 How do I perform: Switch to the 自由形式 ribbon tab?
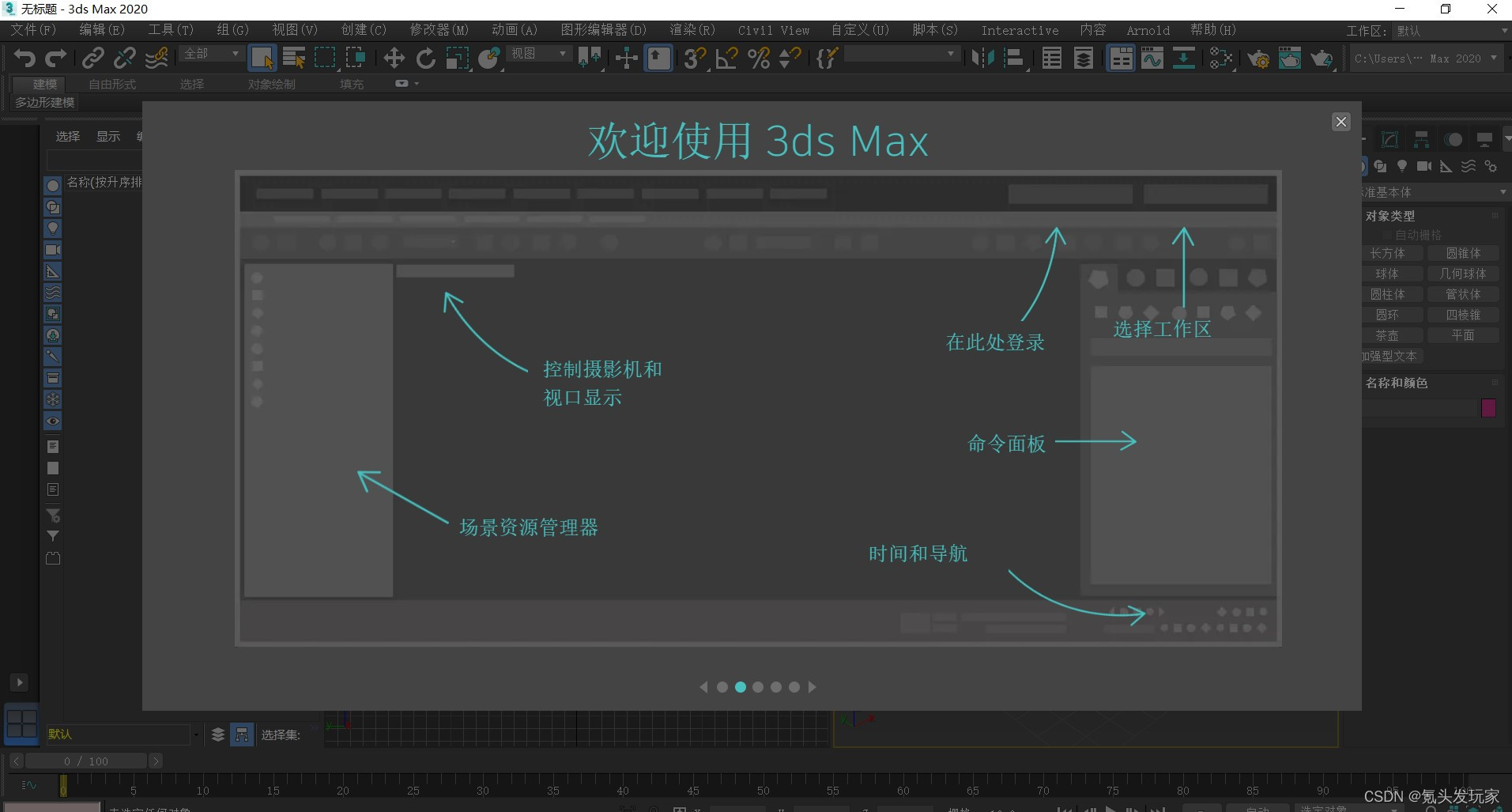(x=112, y=84)
